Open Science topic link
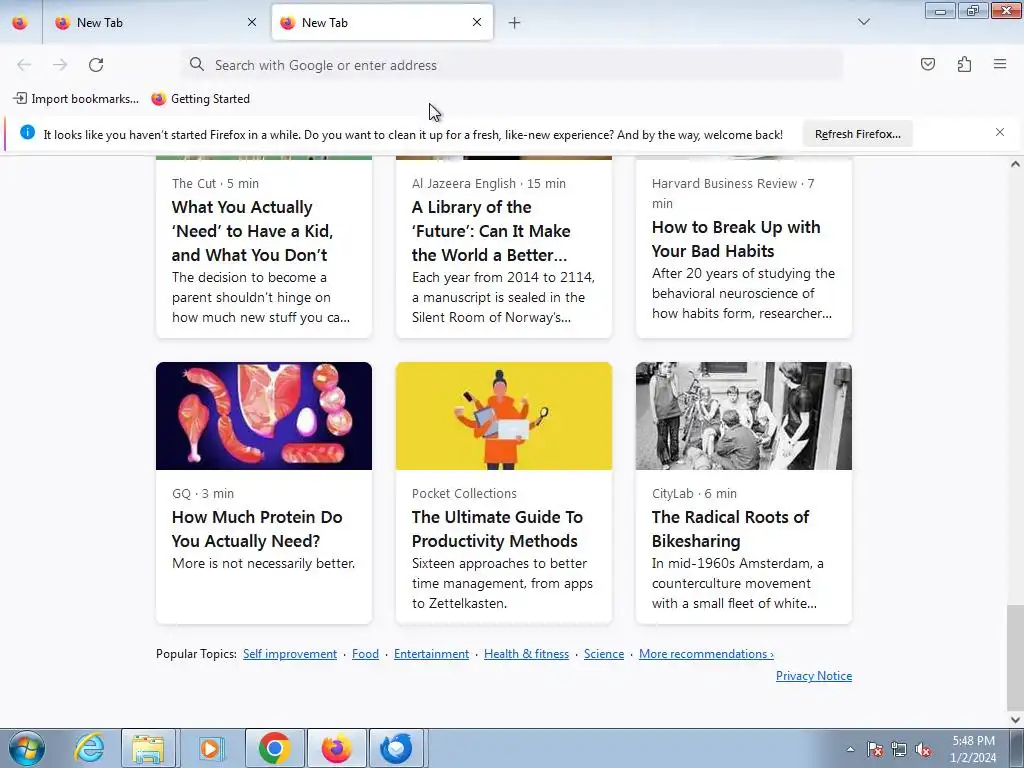Screen dimensions: 1024x768 point(604,654)
